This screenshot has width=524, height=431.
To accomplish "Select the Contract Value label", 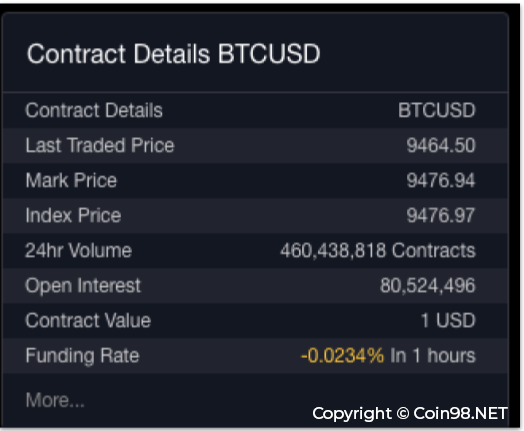I will coord(88,320).
